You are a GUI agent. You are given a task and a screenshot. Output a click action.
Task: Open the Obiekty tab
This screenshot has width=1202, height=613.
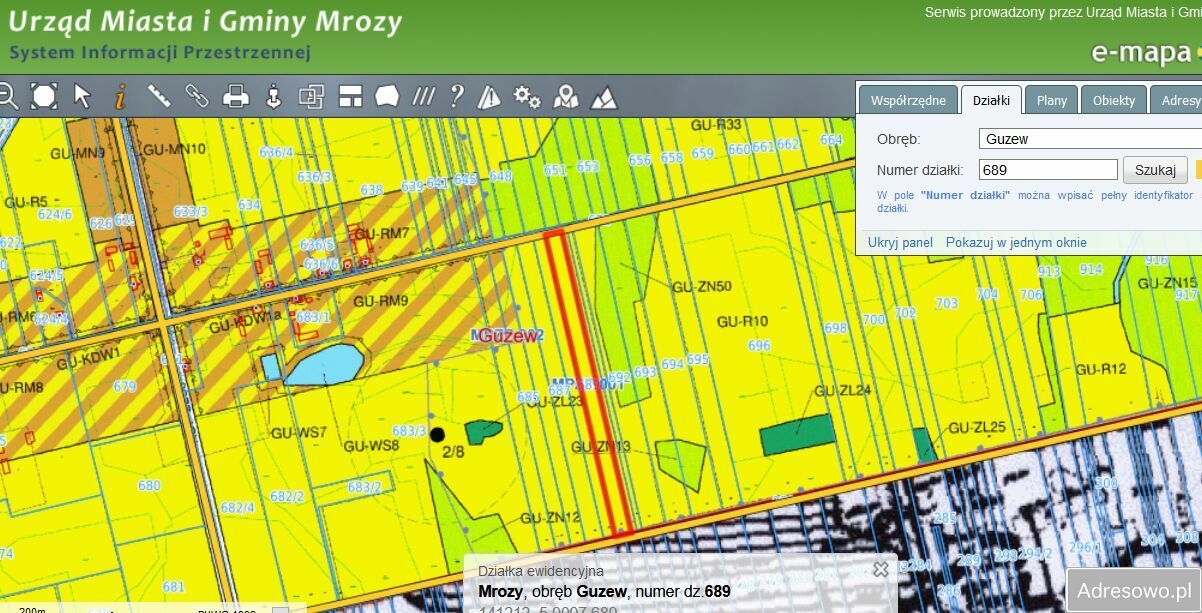pyautogui.click(x=1114, y=101)
